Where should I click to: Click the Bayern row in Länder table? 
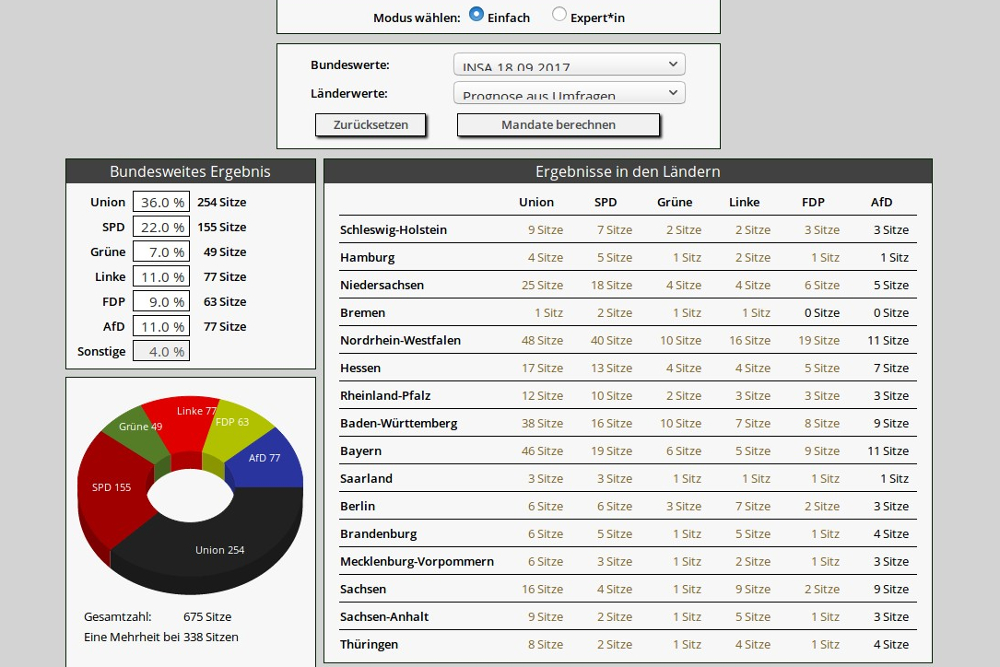[x=361, y=451]
